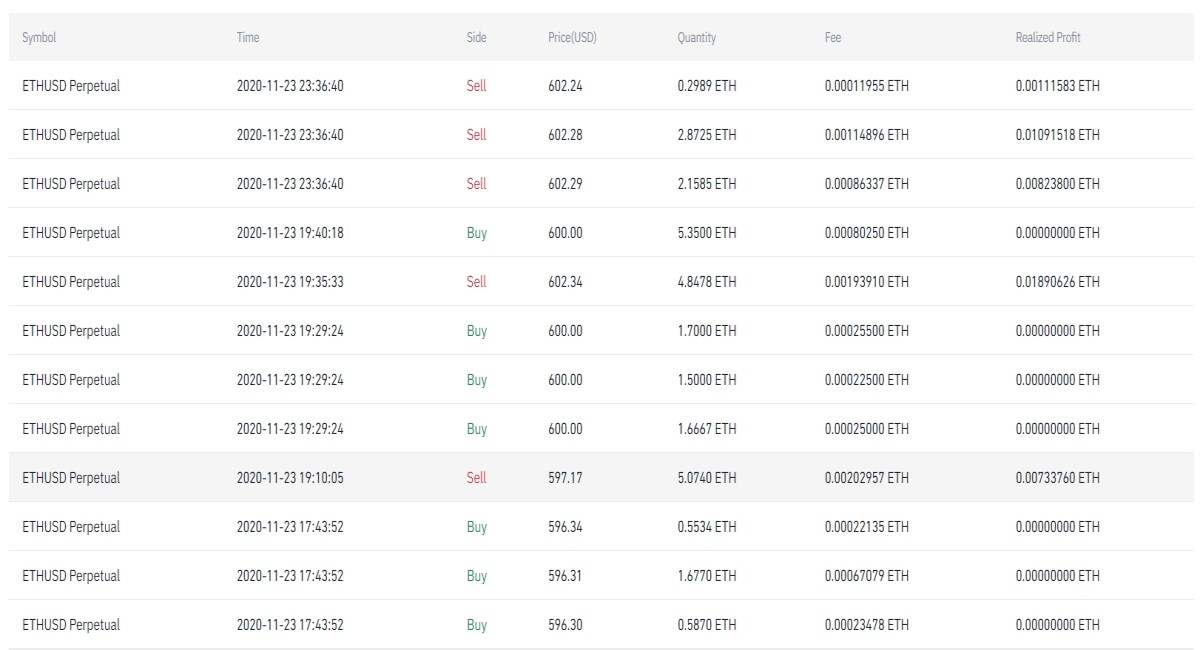This screenshot has height=650, width=1200.
Task: Select the row with quantity 1.5000 ETH
Action: click(600, 380)
